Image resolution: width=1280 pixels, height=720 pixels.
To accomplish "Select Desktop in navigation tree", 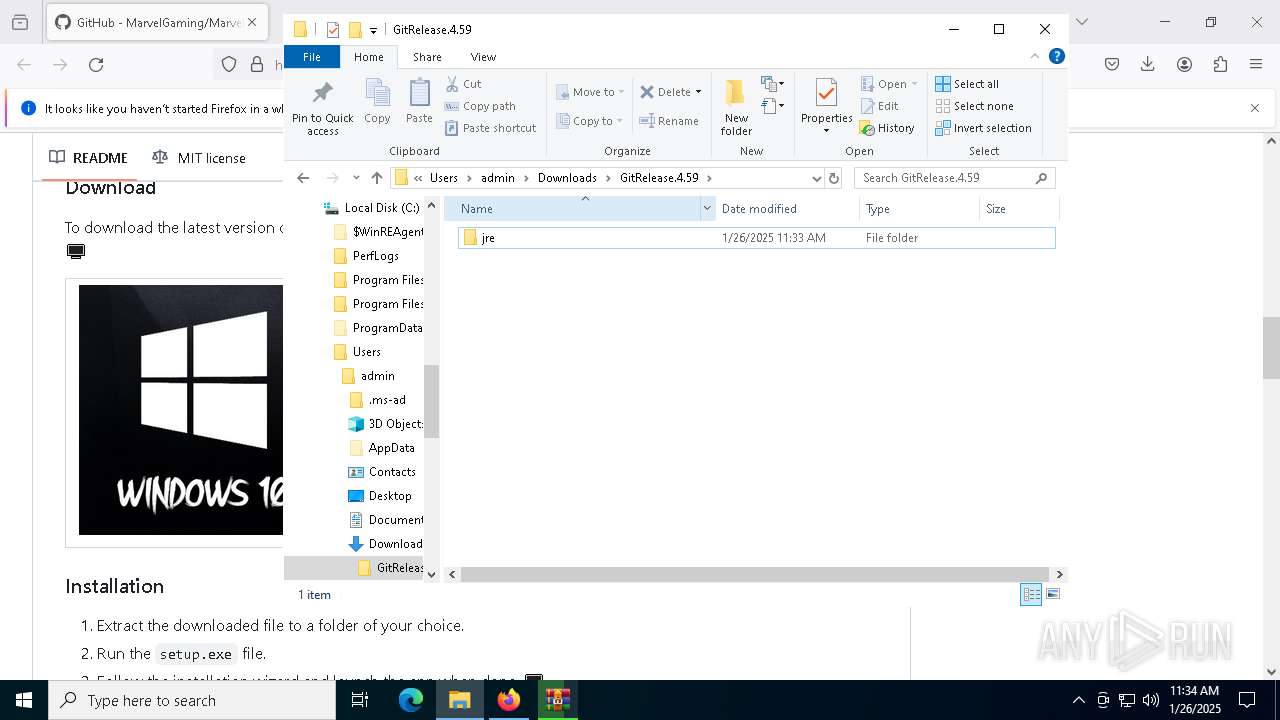I will point(380,496).
